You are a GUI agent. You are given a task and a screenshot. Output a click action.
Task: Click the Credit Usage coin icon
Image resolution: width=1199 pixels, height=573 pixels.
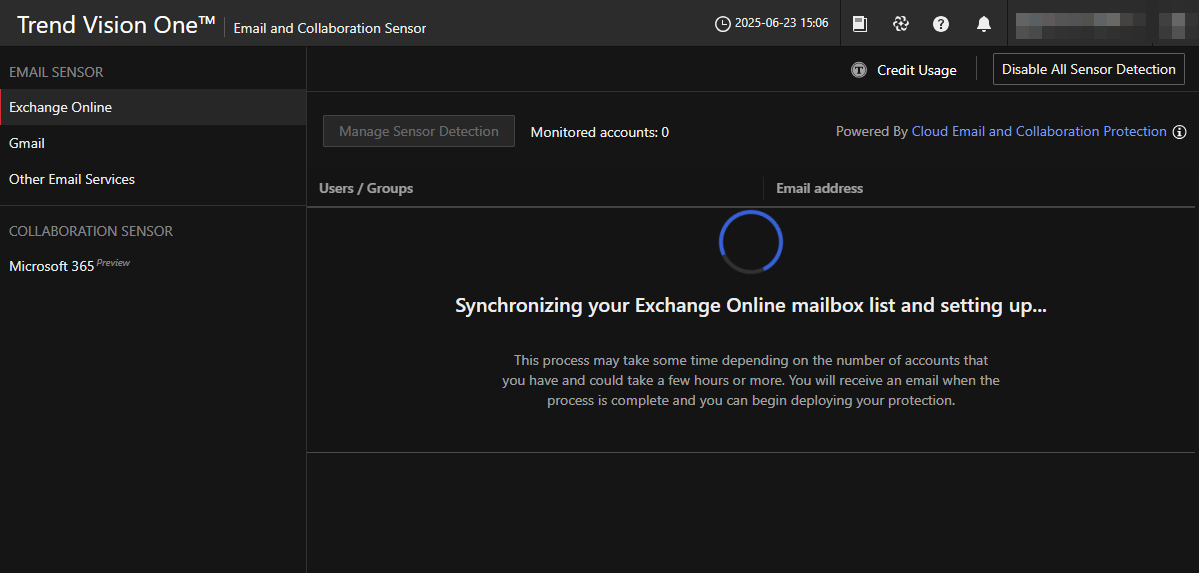[859, 70]
